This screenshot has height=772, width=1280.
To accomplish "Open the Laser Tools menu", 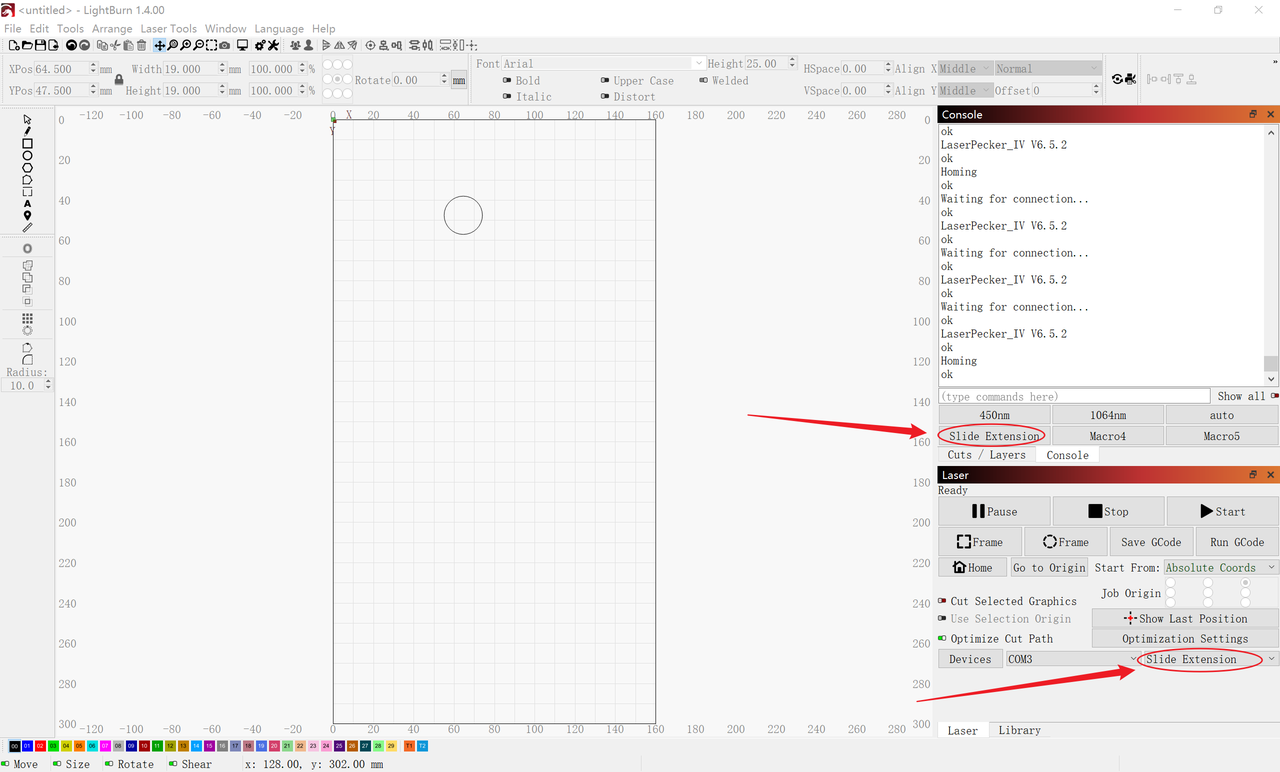I will point(168,29).
